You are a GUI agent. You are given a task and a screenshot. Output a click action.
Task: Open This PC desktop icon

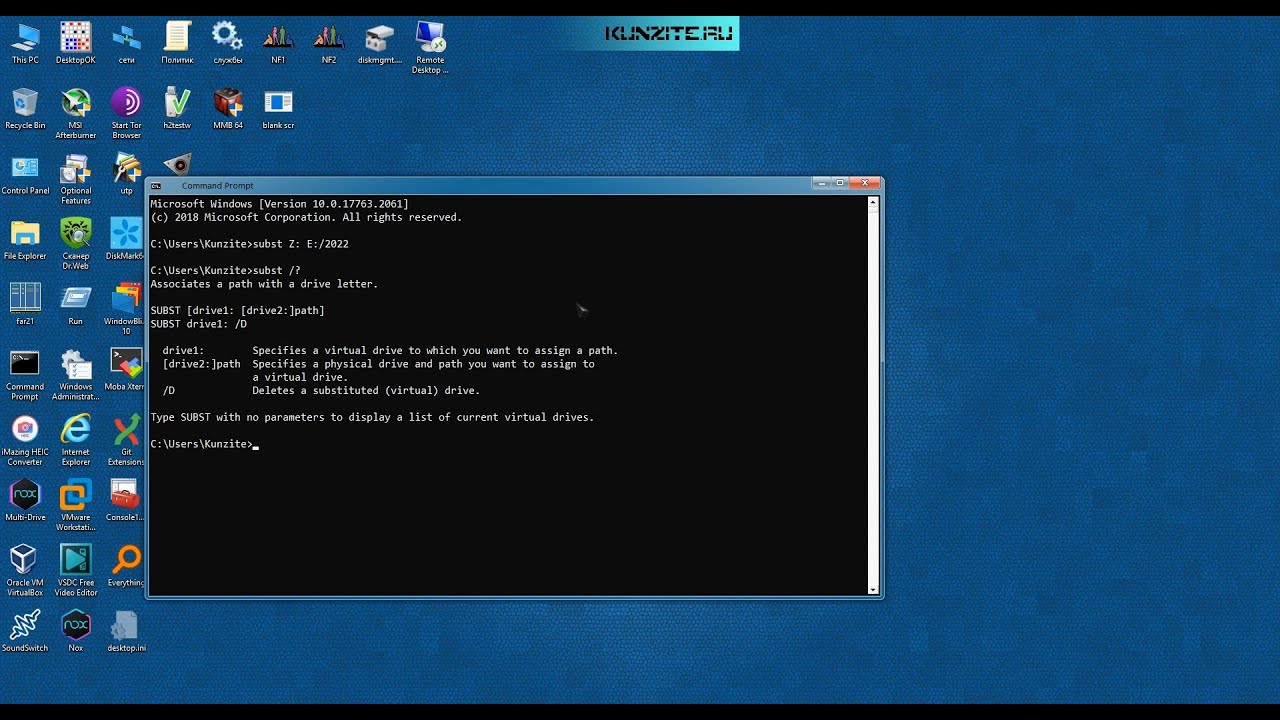coord(25,44)
